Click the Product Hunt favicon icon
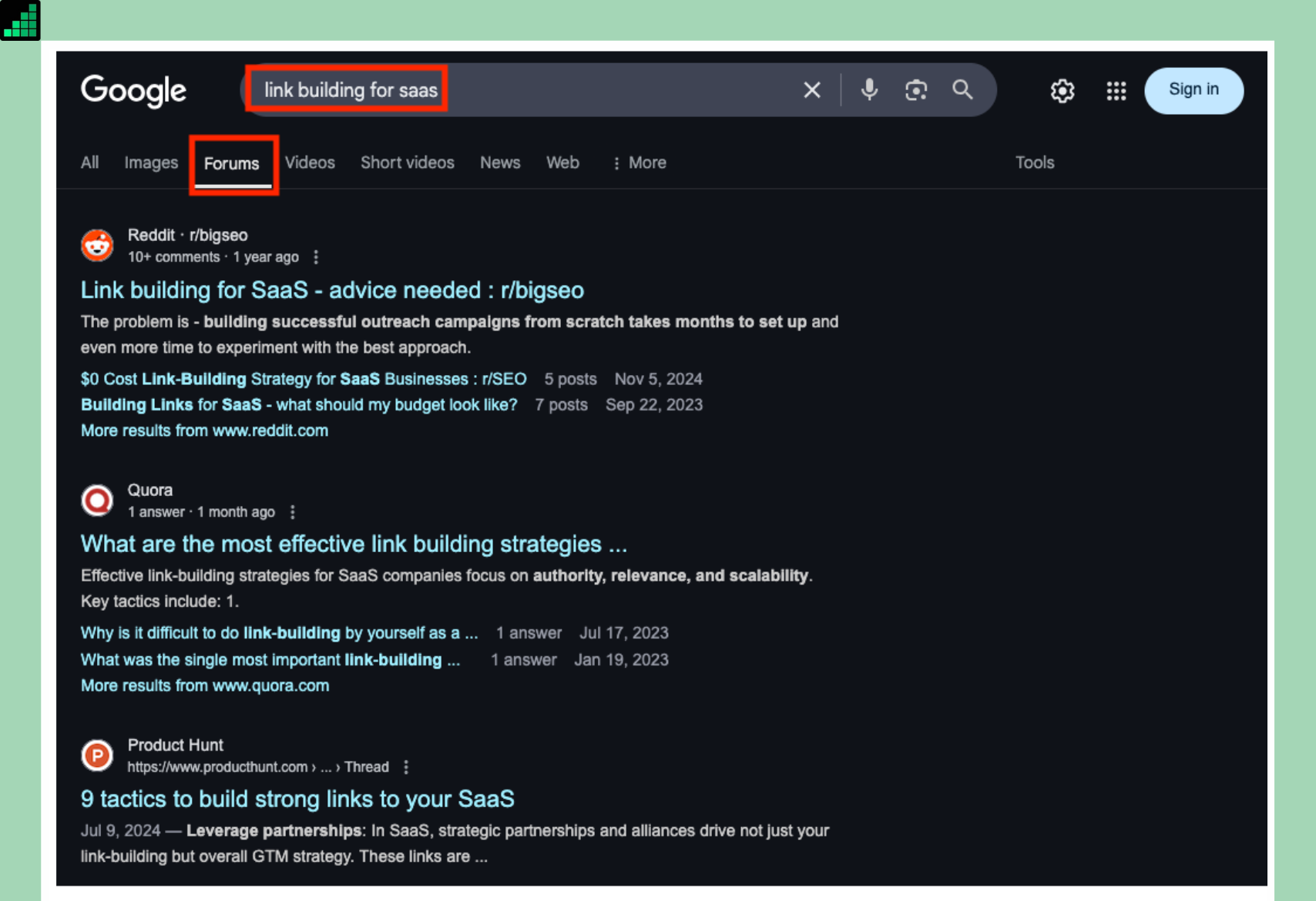 [97, 755]
